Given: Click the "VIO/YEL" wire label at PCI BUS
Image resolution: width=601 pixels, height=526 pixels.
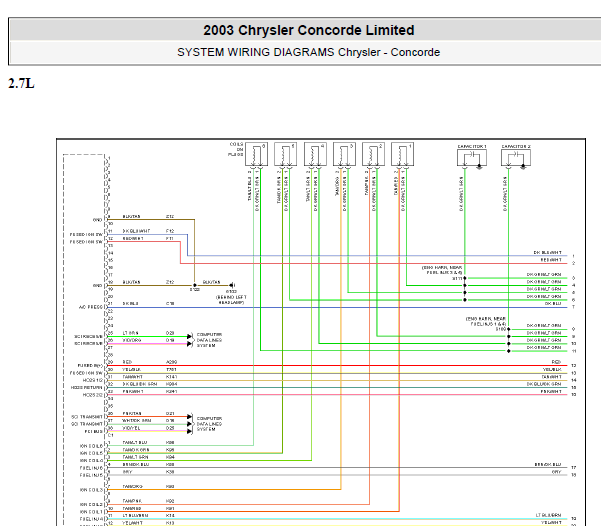Looking at the screenshot, I should coord(131,428).
